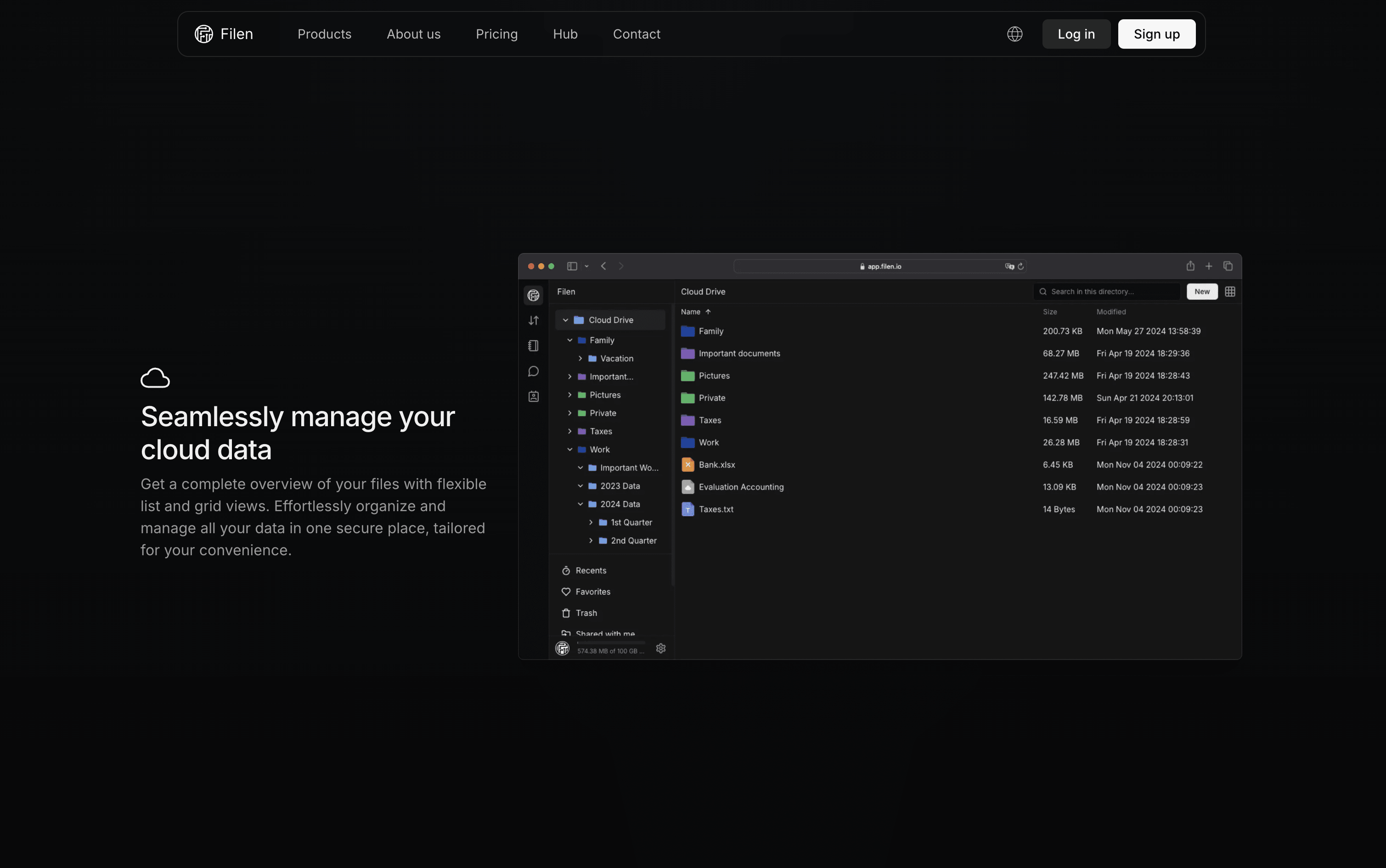Click the green Private folder icon in the file list

(687, 398)
